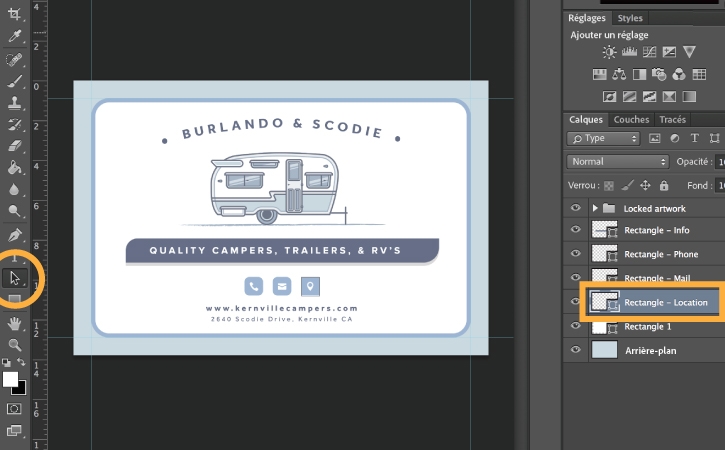Add a Posterize adjustment
The width and height of the screenshot is (725, 450).
[x=629, y=97]
